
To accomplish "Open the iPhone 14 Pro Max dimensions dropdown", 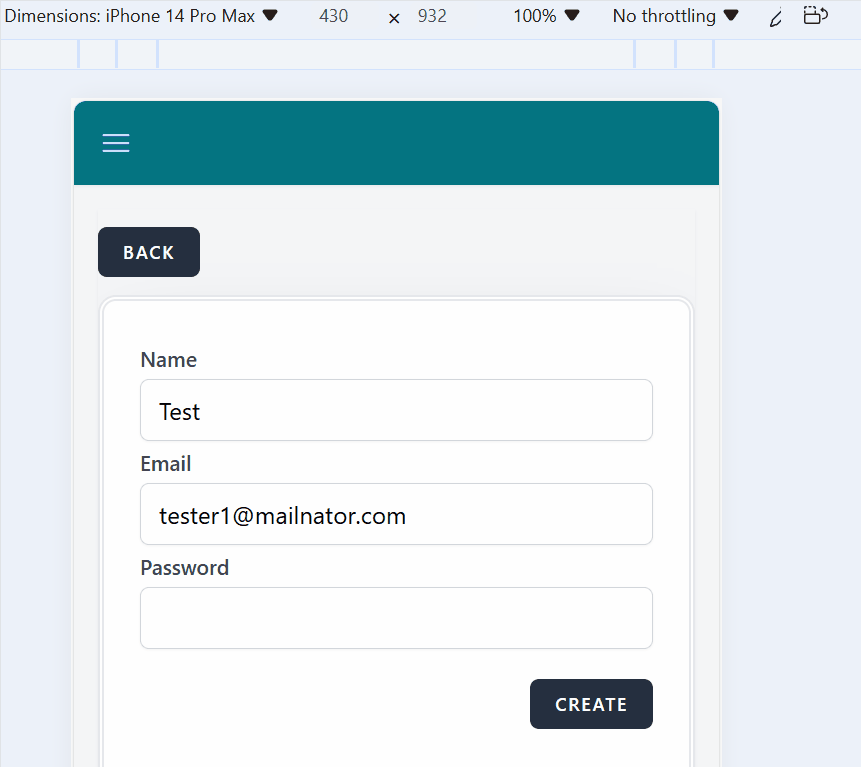I will 141,16.
